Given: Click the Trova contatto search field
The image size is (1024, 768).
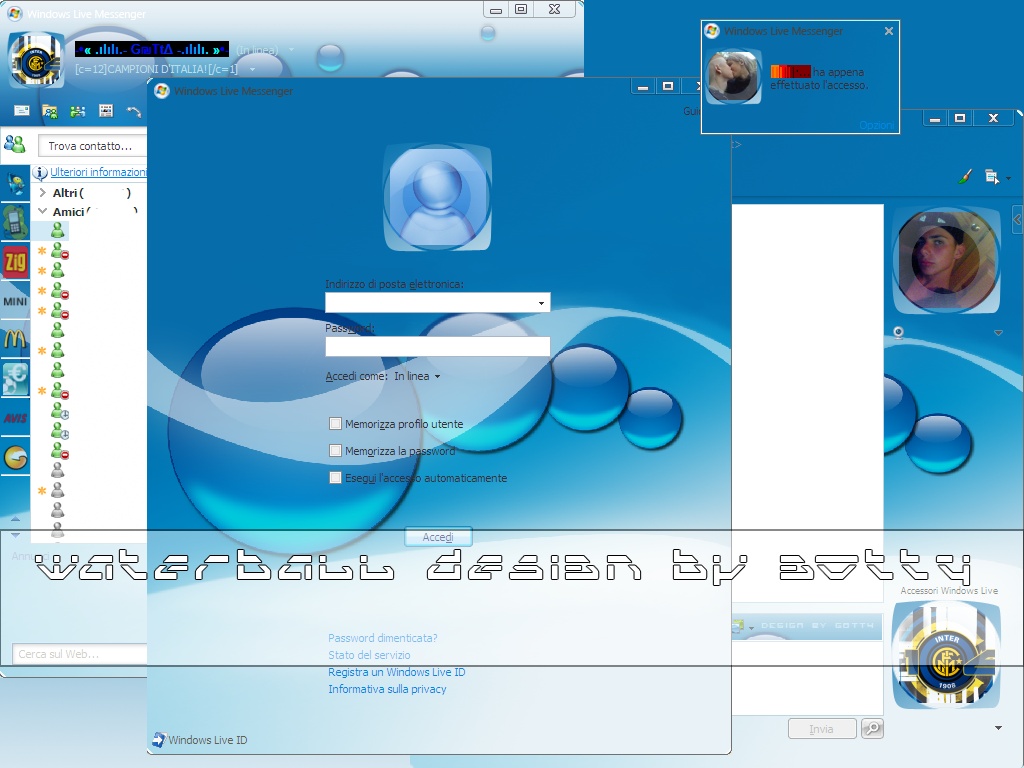Looking at the screenshot, I should 92,146.
